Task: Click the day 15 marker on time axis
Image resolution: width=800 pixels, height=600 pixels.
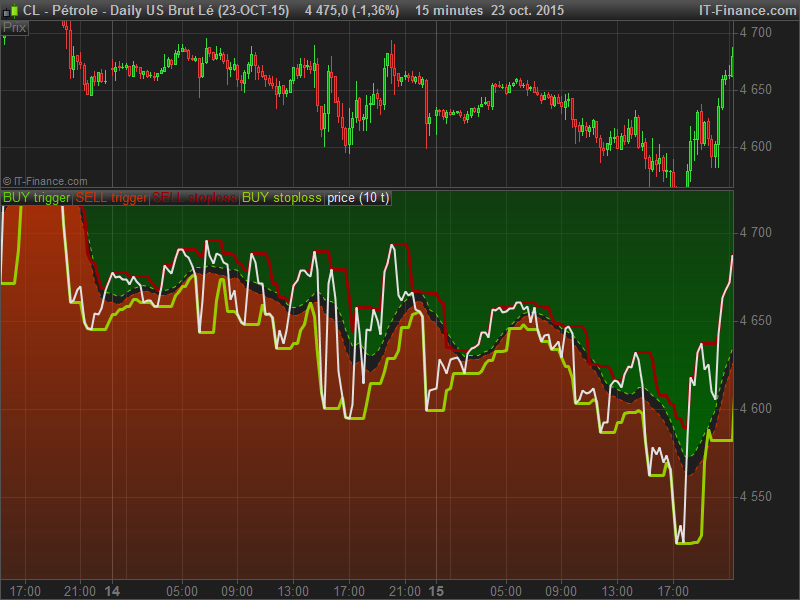Action: pos(436,591)
